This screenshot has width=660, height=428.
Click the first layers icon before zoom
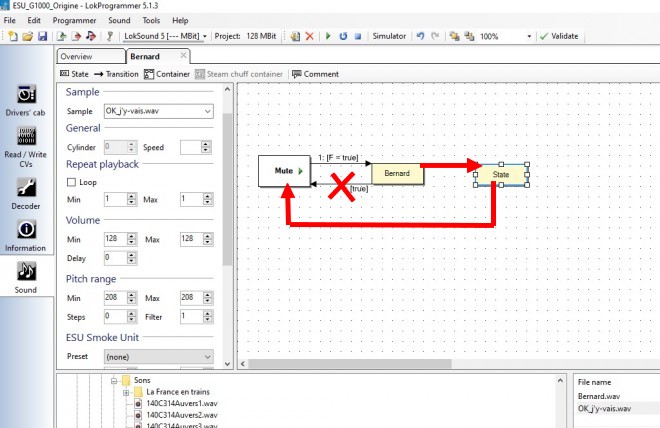[x=454, y=36]
